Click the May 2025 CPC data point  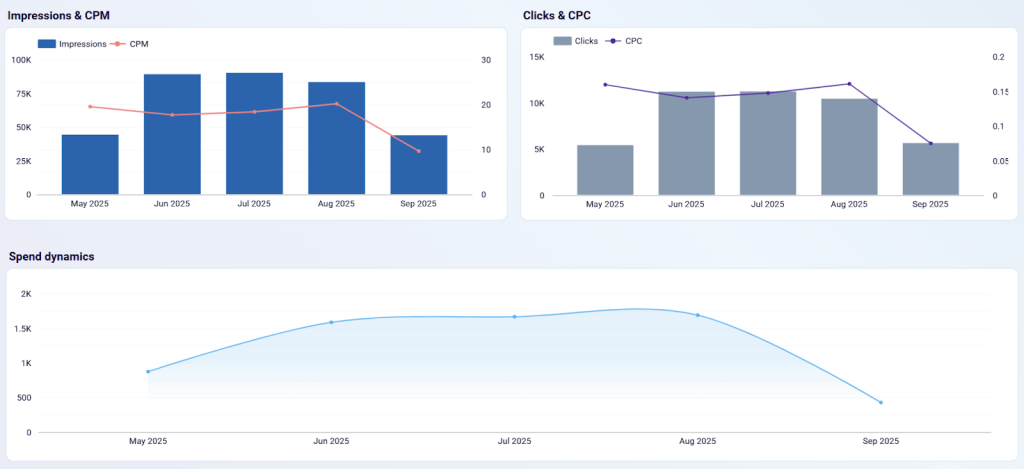(x=605, y=85)
